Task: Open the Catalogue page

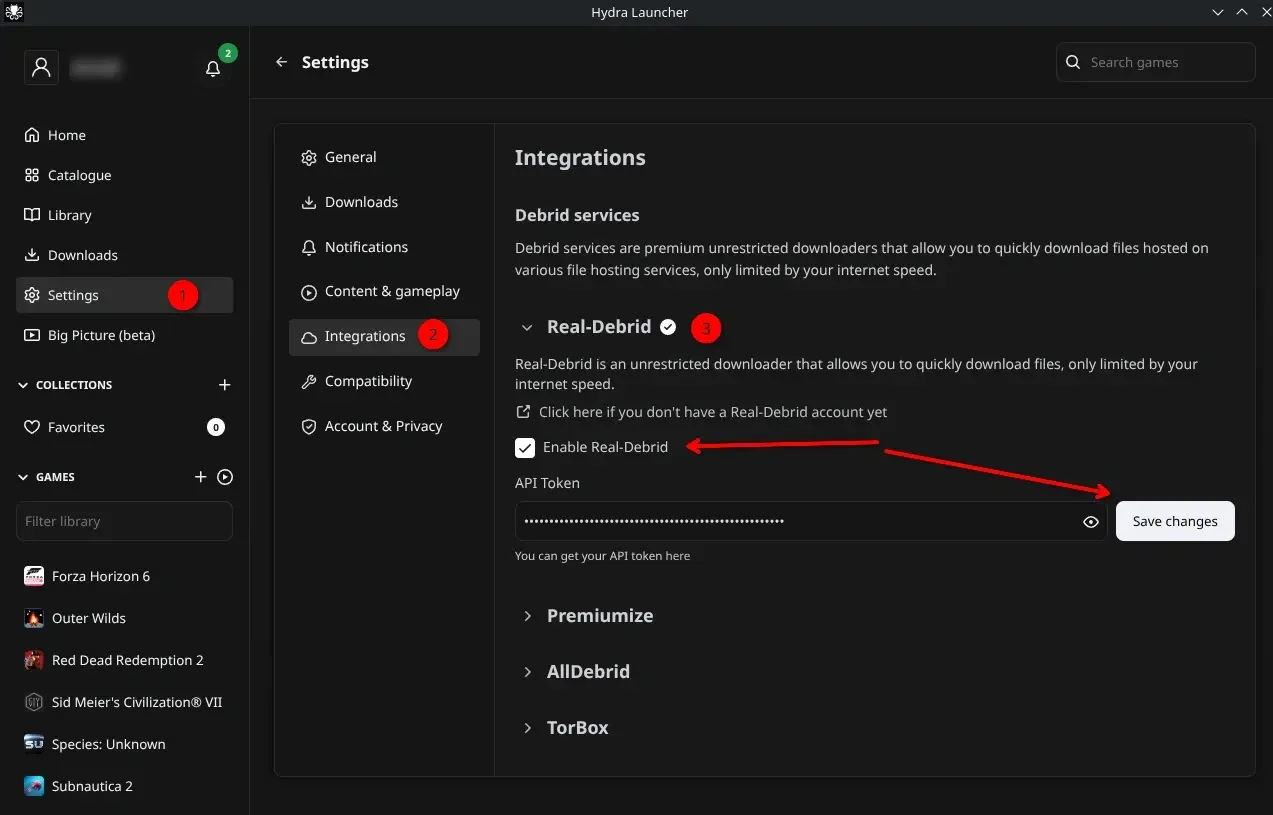Action: click(124, 175)
